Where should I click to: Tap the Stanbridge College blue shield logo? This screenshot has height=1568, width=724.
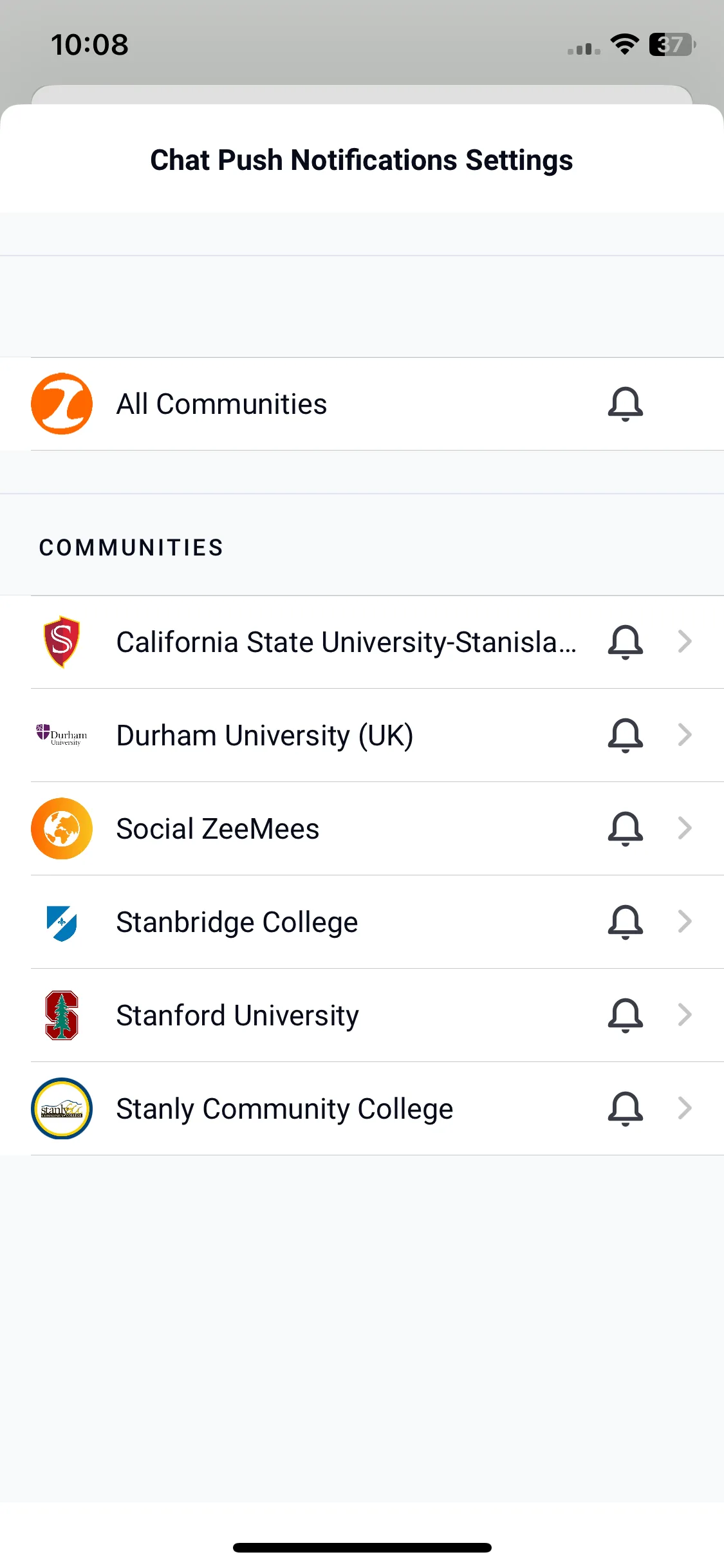coord(62,922)
